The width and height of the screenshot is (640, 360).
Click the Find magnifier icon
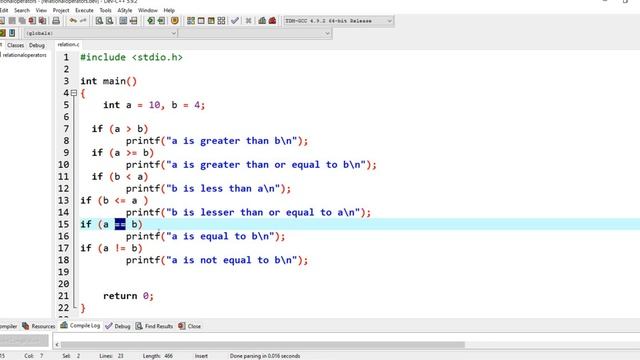pyautogui.click(x=99, y=21)
